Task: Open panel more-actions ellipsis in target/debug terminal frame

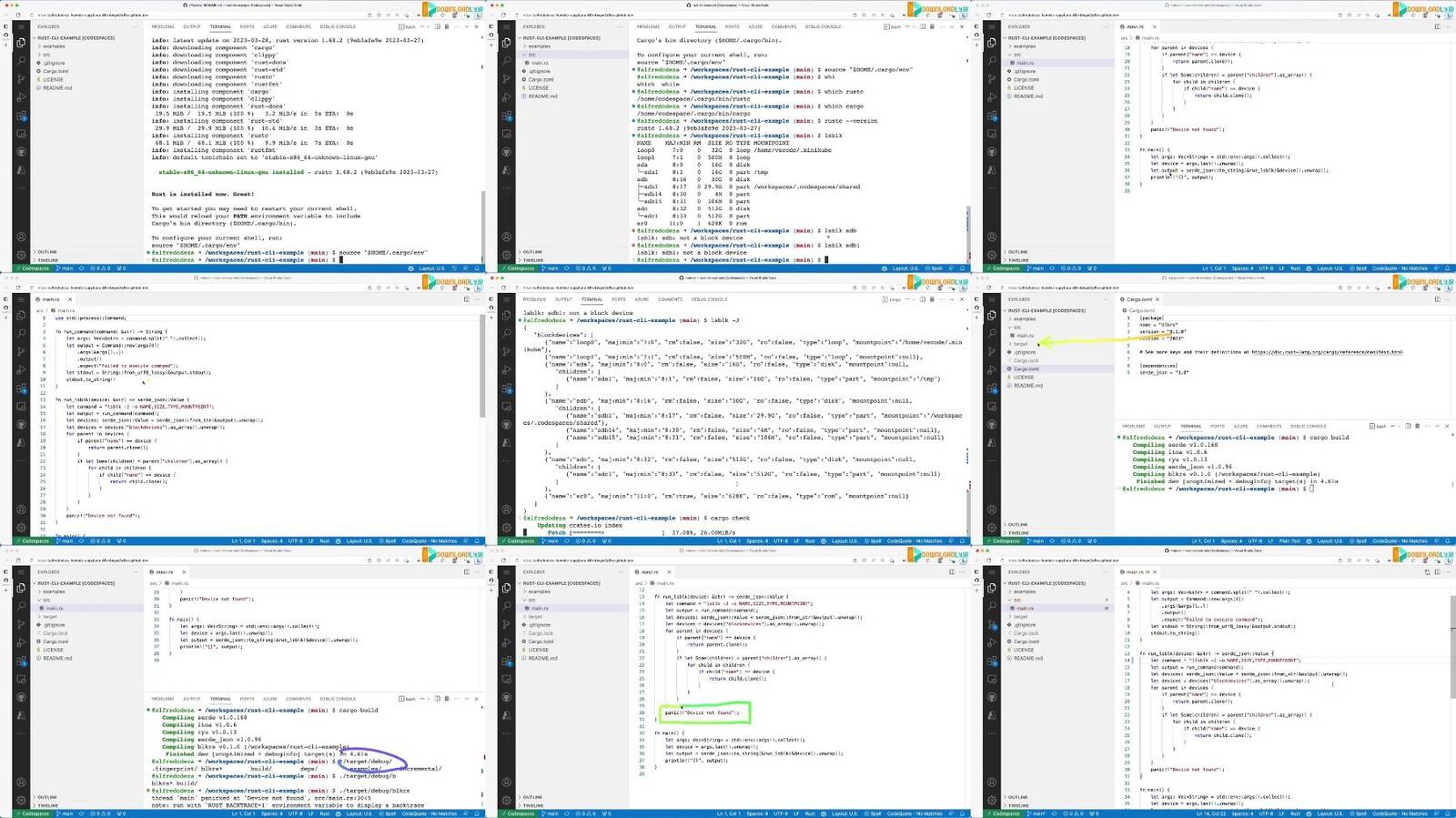Action: [x=455, y=699]
